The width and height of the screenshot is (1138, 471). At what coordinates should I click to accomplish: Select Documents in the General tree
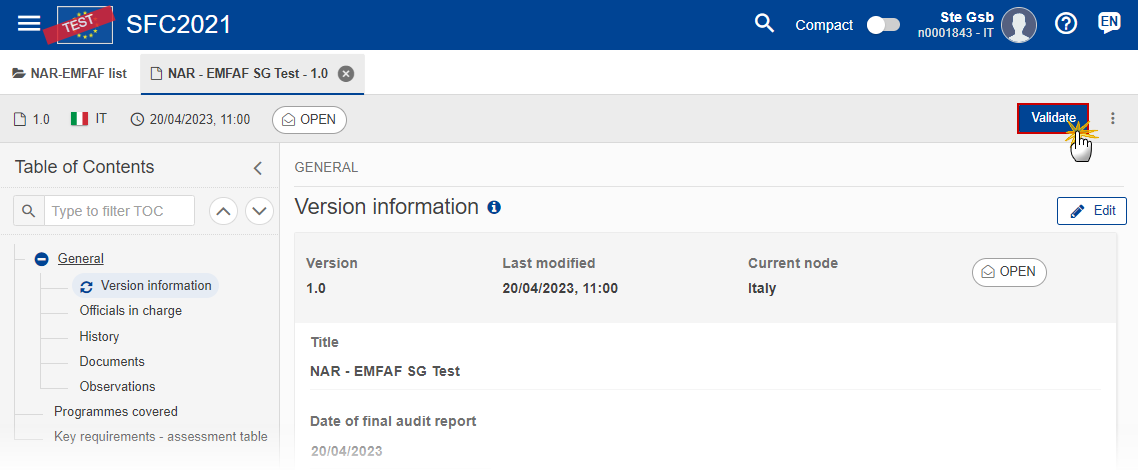[x=112, y=361]
